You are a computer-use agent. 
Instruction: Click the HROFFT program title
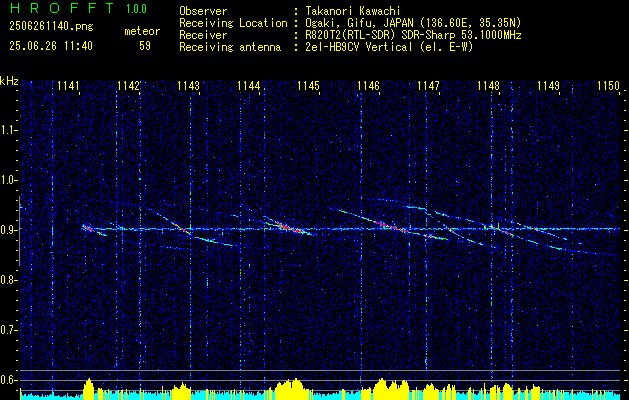coord(61,8)
